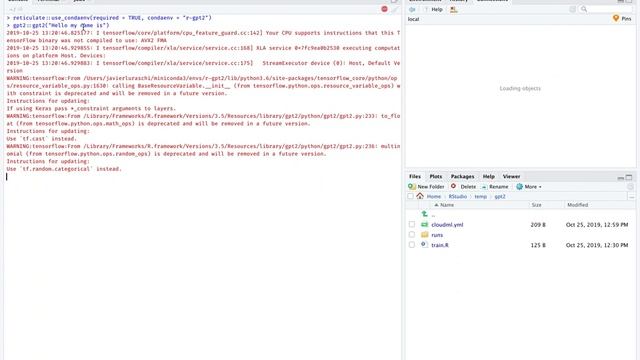The height and width of the screenshot is (360, 640).
Task: Toggle the select-all files checkbox
Action: click(410, 196)
